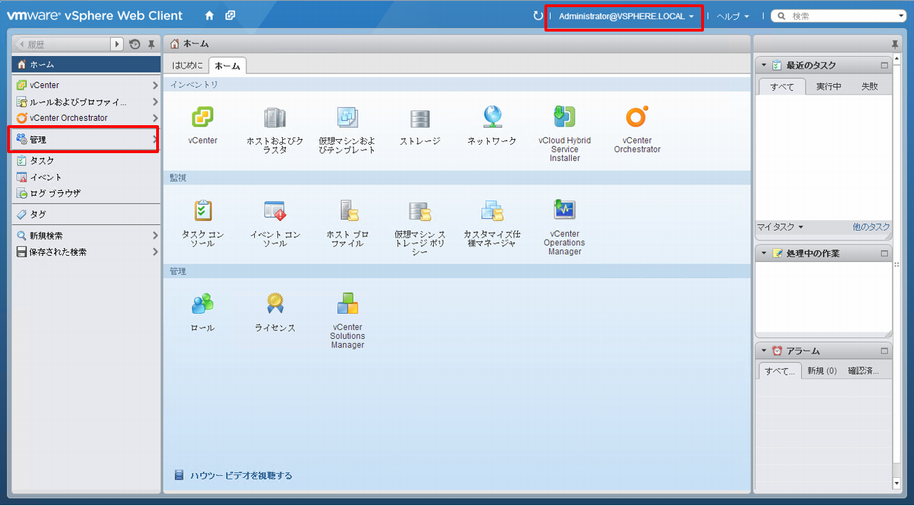This screenshot has height=506, width=914.
Task: Open Administrator@VSPHERE.LOCAL user dropdown
Action: click(x=625, y=16)
